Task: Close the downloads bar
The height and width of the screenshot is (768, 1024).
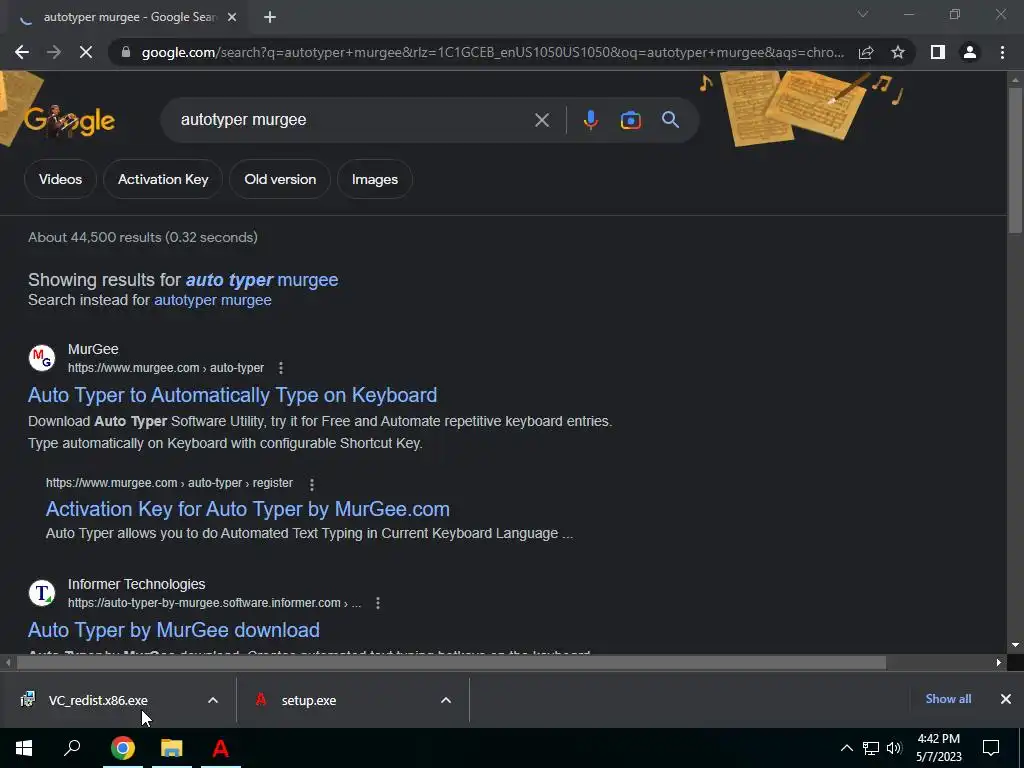Action: pyautogui.click(x=1006, y=699)
